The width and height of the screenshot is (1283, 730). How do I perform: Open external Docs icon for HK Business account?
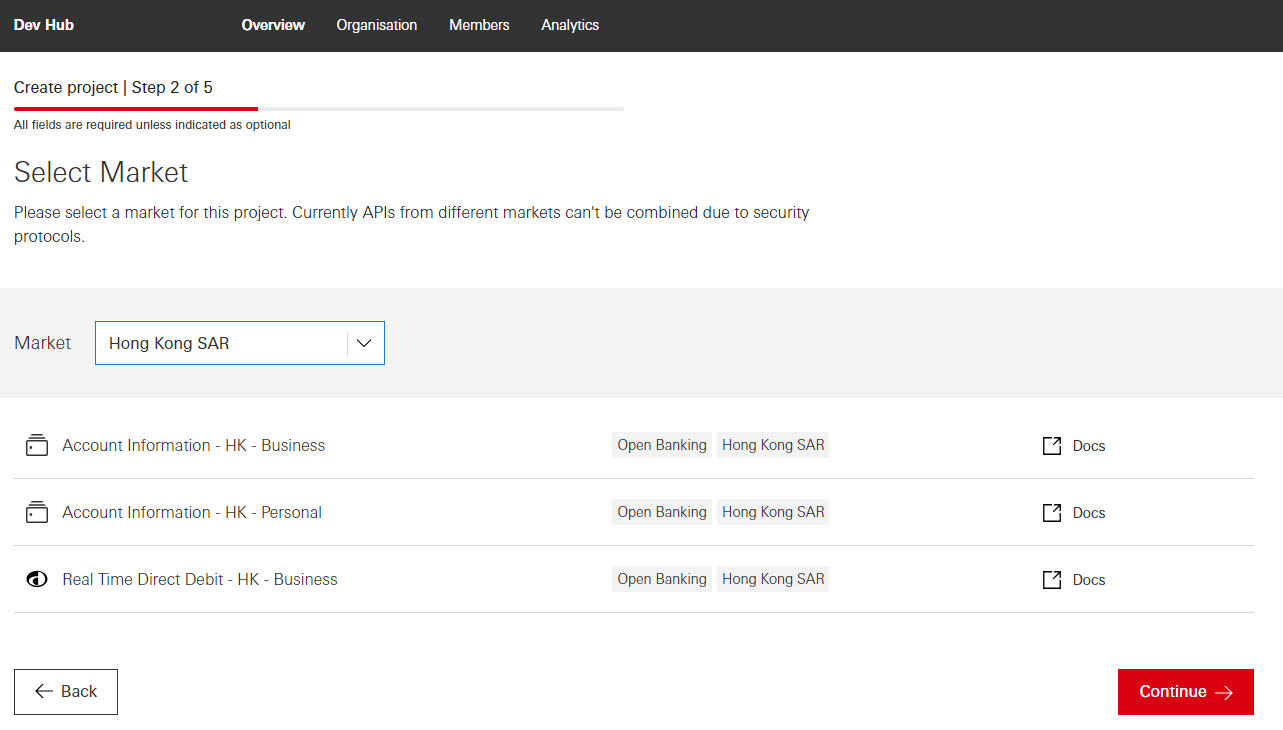pyautogui.click(x=1052, y=446)
